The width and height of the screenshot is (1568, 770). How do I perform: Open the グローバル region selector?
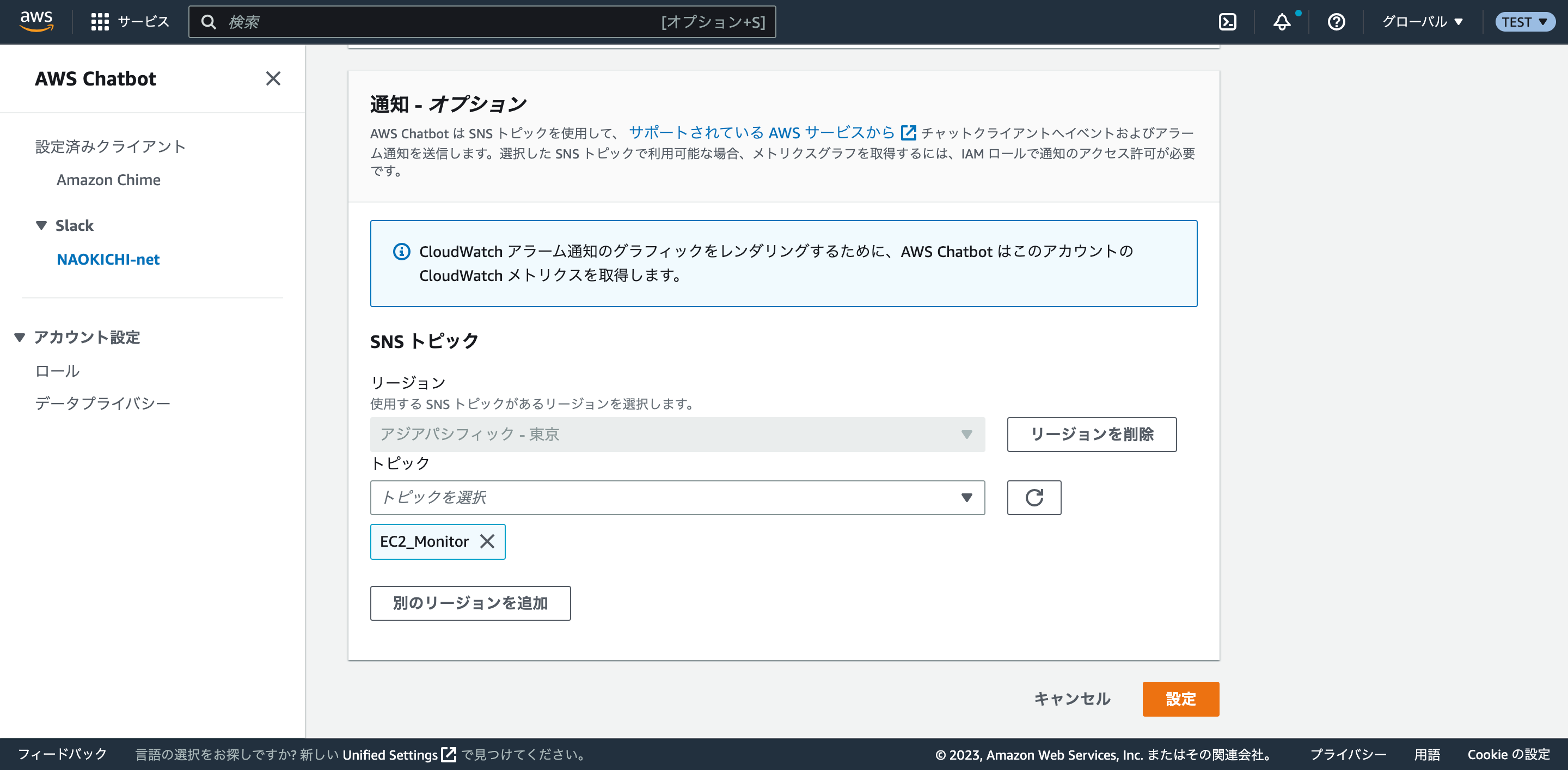[x=1423, y=21]
